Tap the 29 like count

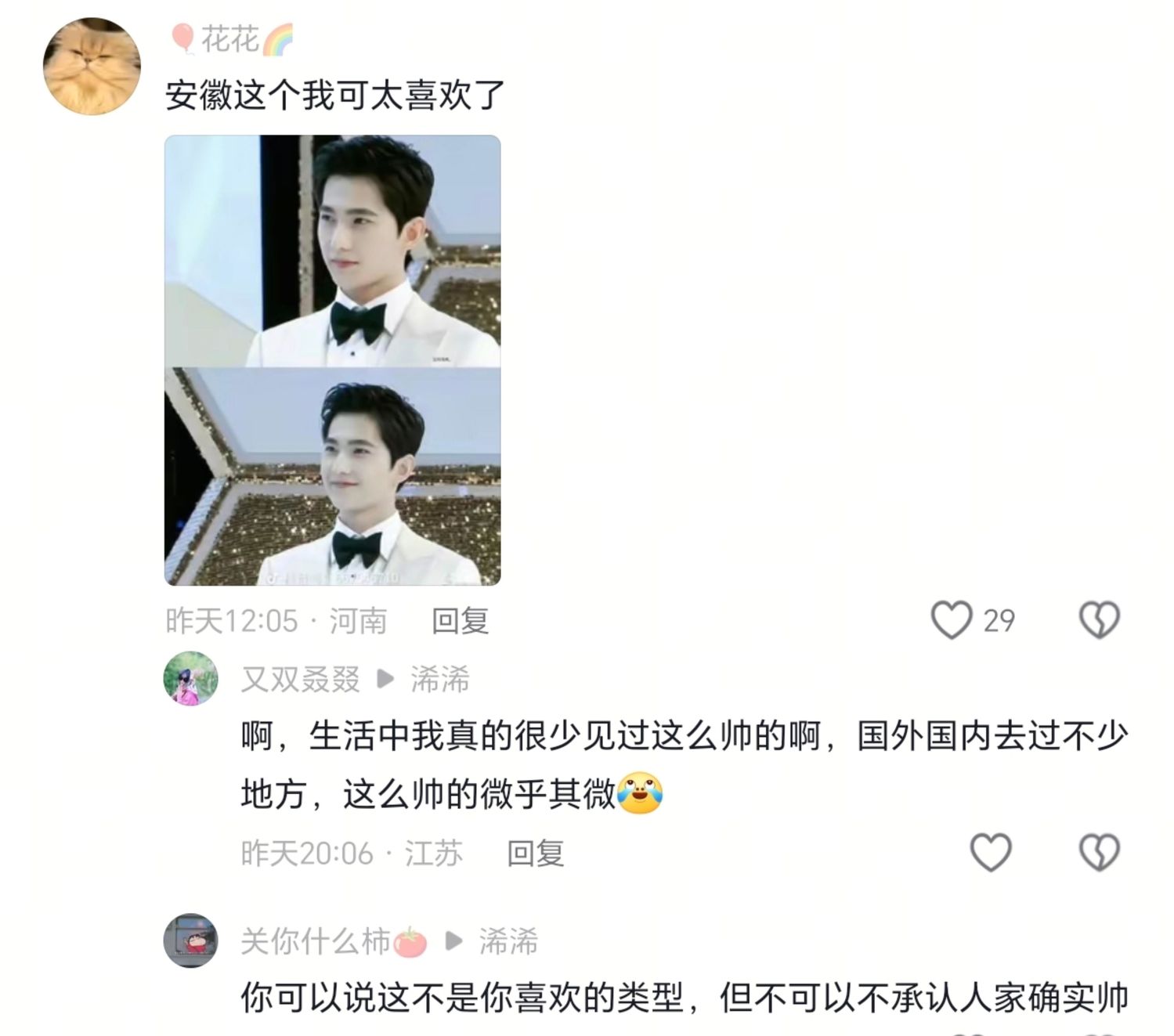[999, 621]
